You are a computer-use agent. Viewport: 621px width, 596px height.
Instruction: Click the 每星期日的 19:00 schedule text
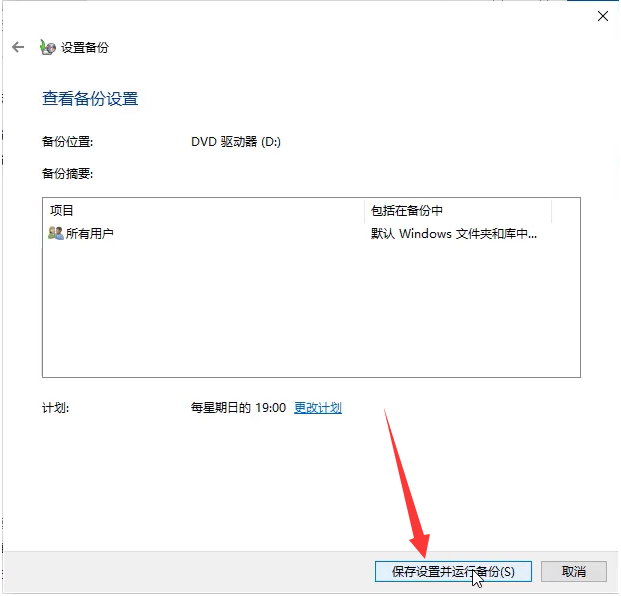click(x=238, y=408)
